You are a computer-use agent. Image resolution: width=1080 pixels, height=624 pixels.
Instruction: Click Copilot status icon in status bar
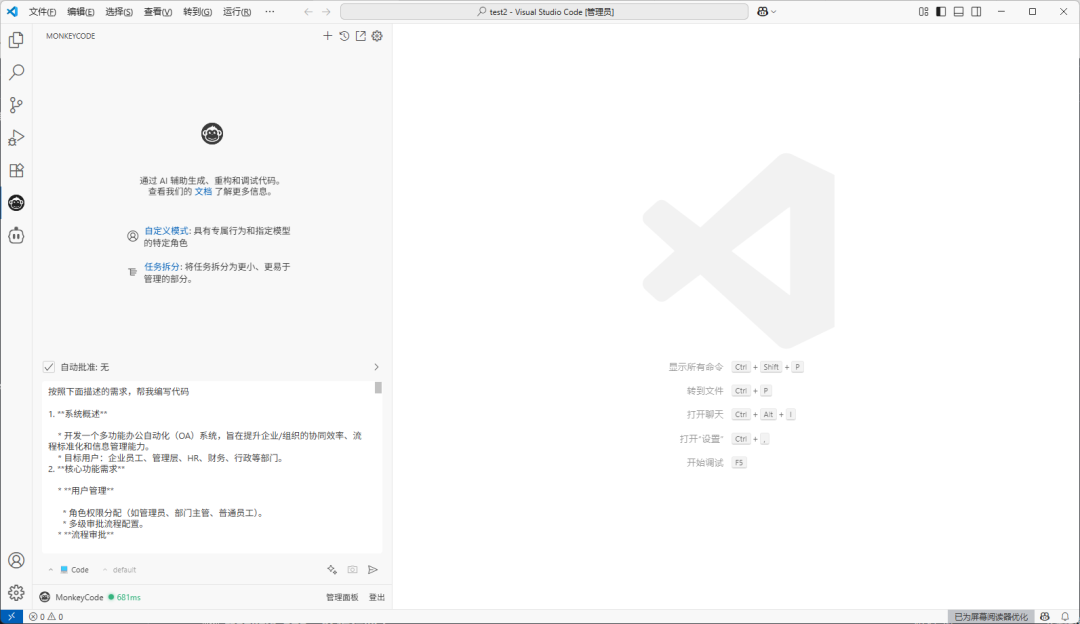pyautogui.click(x=1045, y=616)
